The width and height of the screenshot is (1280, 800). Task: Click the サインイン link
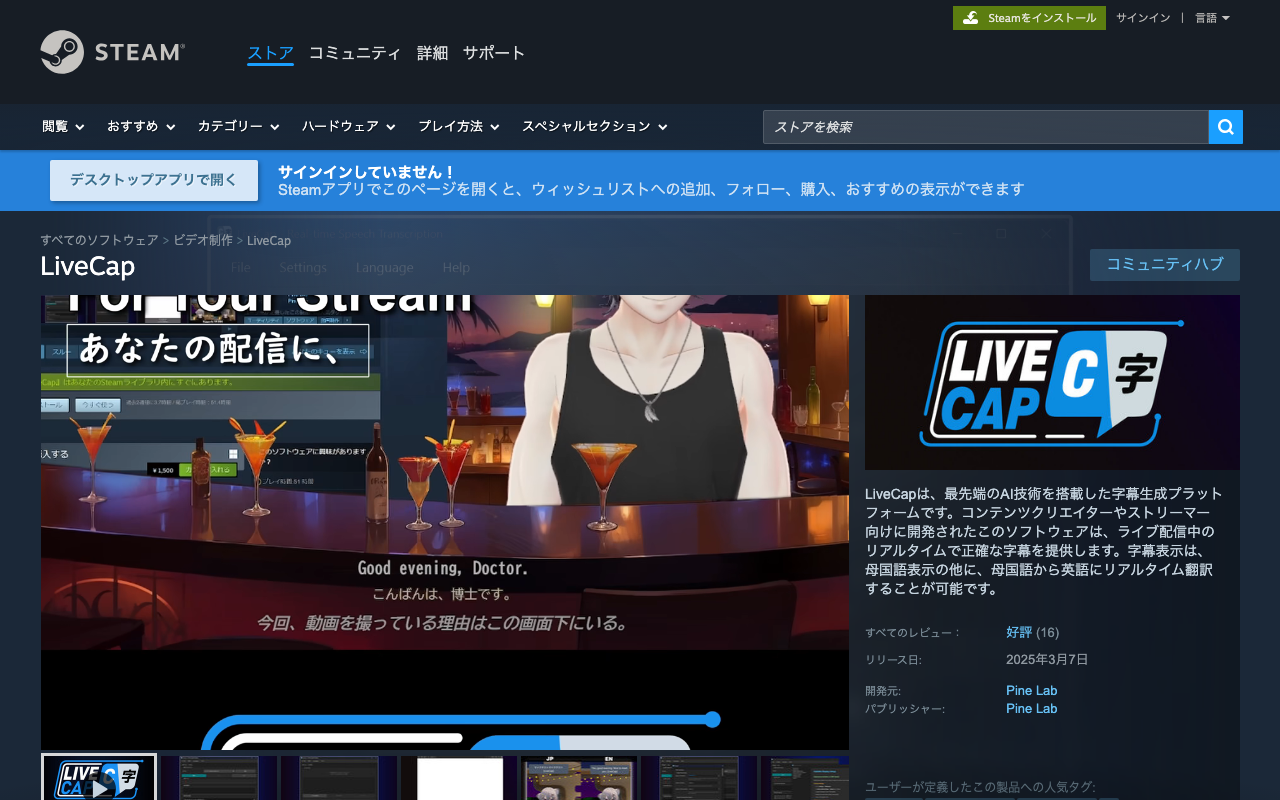click(x=1143, y=18)
